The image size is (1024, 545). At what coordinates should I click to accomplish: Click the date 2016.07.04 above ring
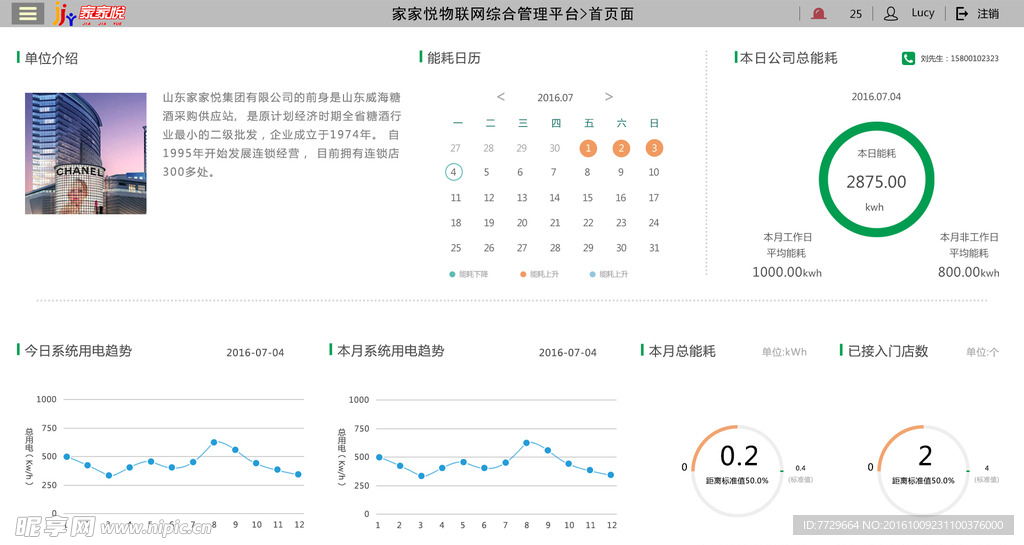click(876, 97)
